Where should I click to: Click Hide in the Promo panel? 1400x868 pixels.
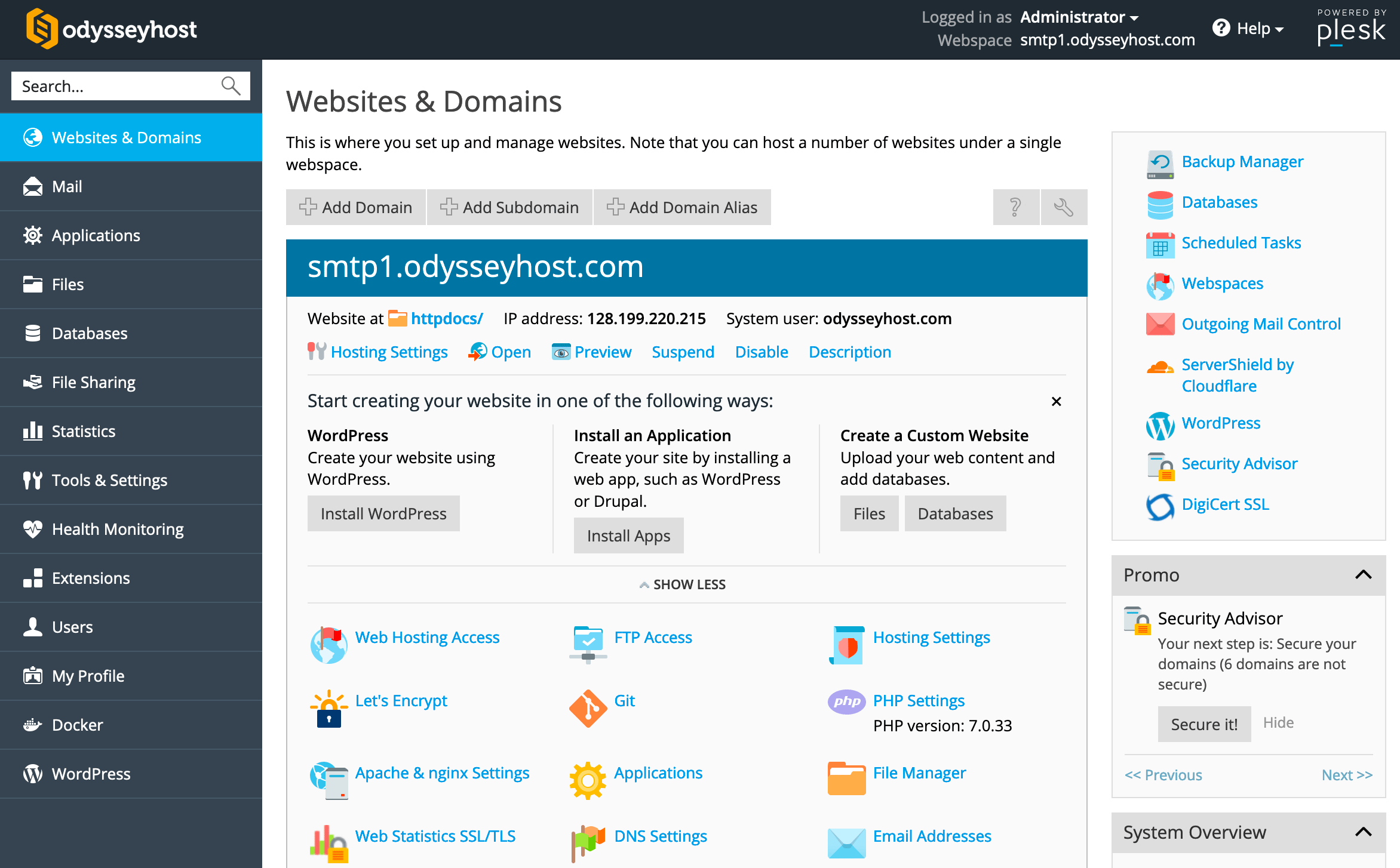pyautogui.click(x=1278, y=723)
